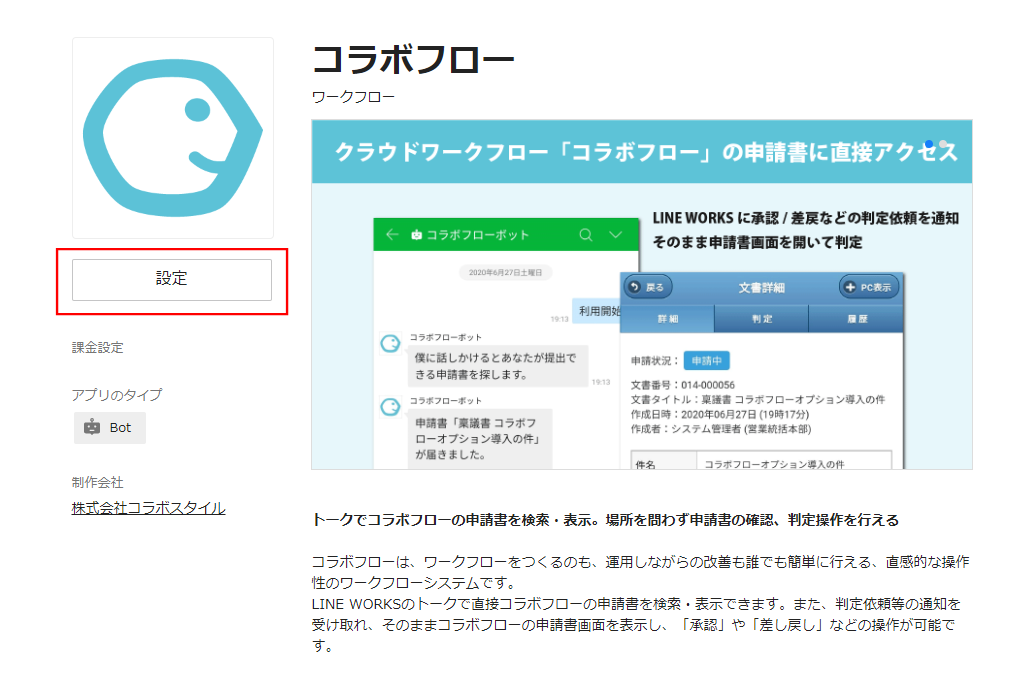Click the bot icon beside コラボフローボット title
The height and width of the screenshot is (677, 1025).
(x=417, y=233)
